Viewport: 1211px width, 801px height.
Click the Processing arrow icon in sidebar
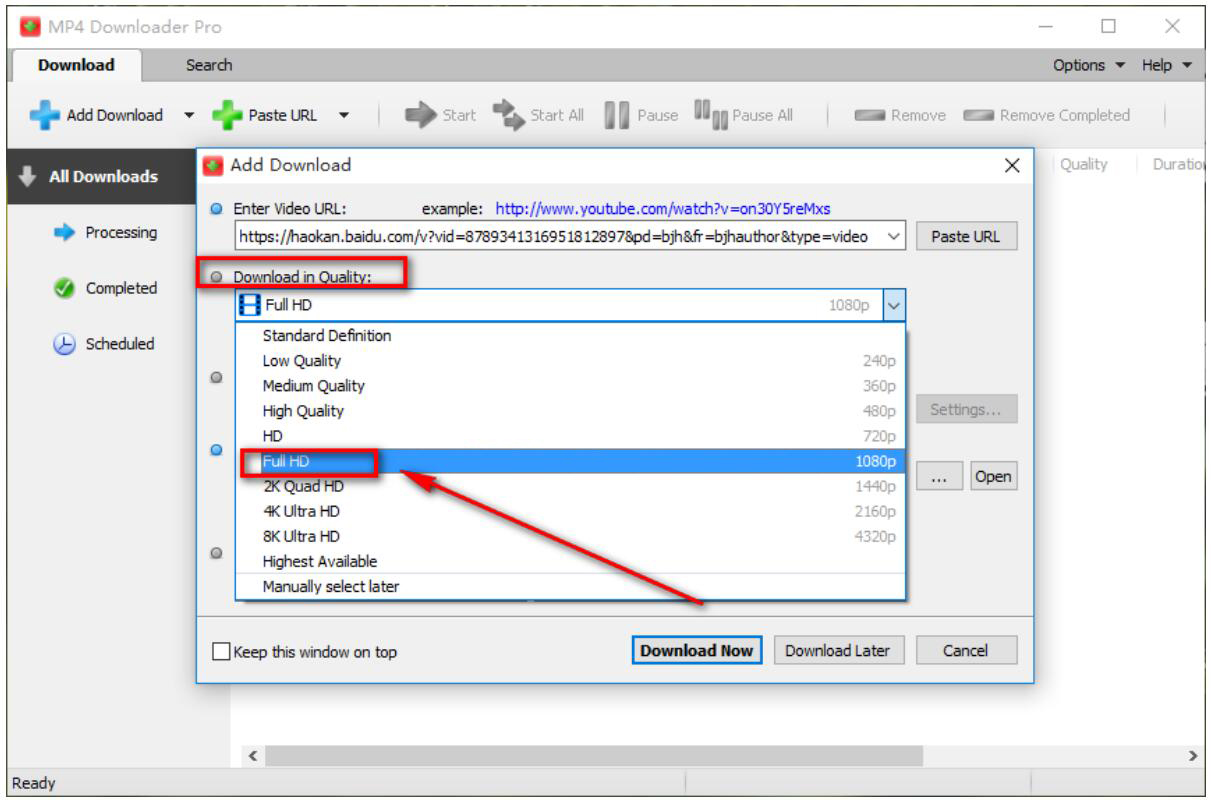coord(64,232)
